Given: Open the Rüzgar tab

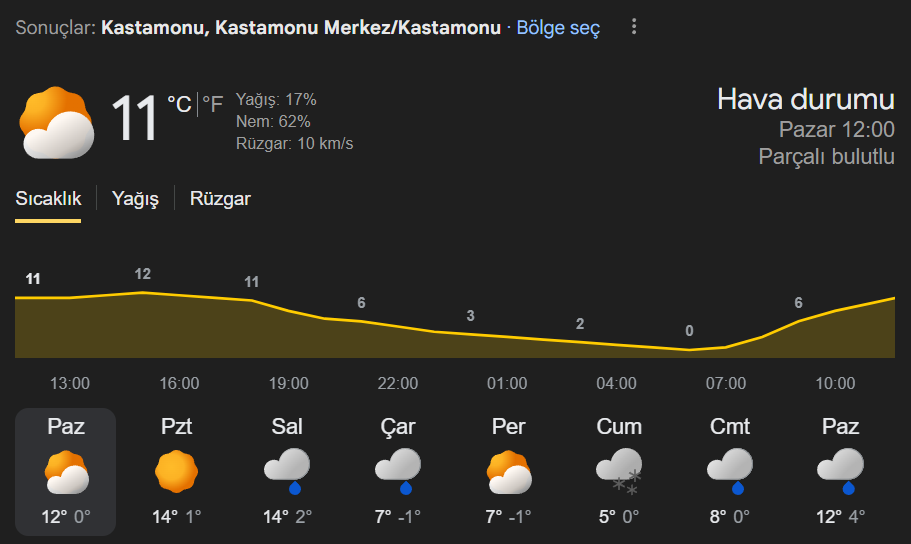Looking at the screenshot, I should click(220, 198).
